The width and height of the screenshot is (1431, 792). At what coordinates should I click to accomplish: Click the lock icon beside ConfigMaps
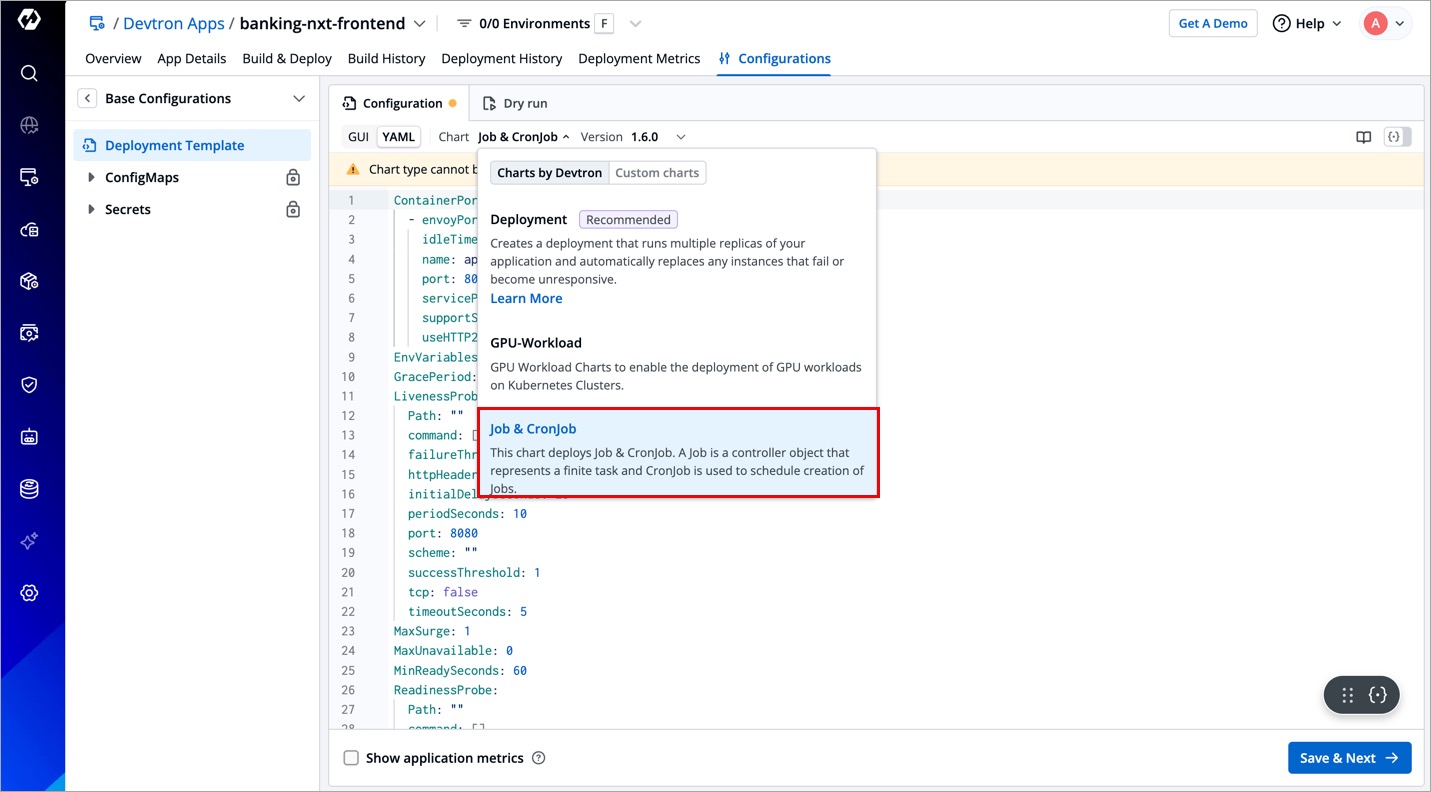(x=293, y=177)
